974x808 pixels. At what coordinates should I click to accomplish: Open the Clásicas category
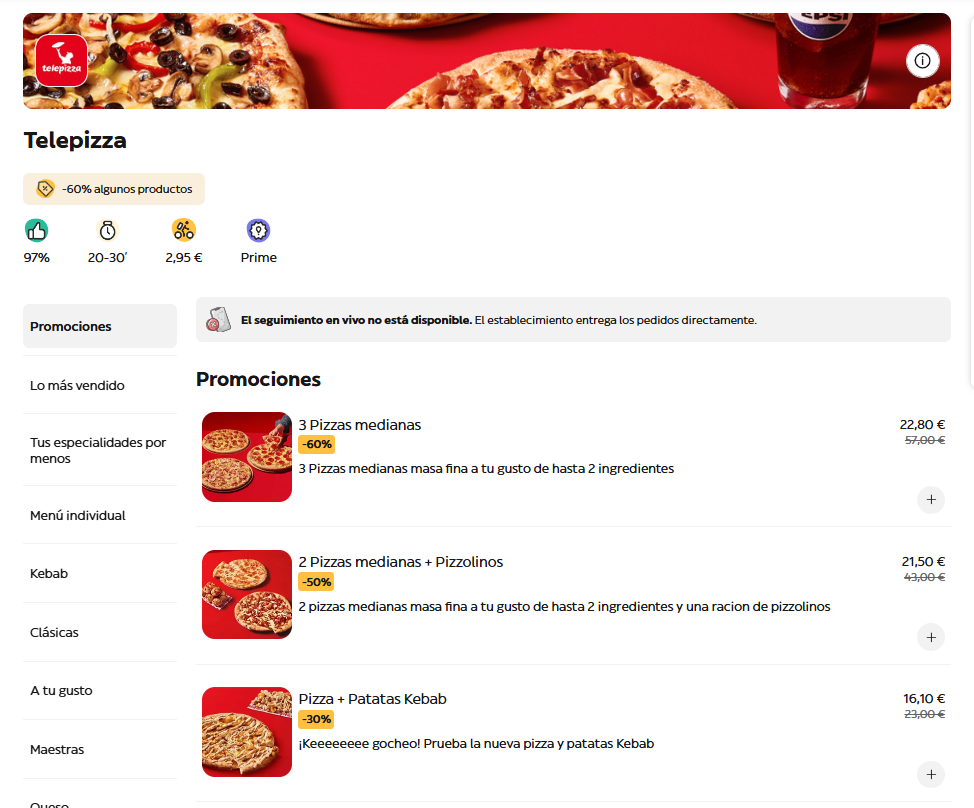(100, 632)
